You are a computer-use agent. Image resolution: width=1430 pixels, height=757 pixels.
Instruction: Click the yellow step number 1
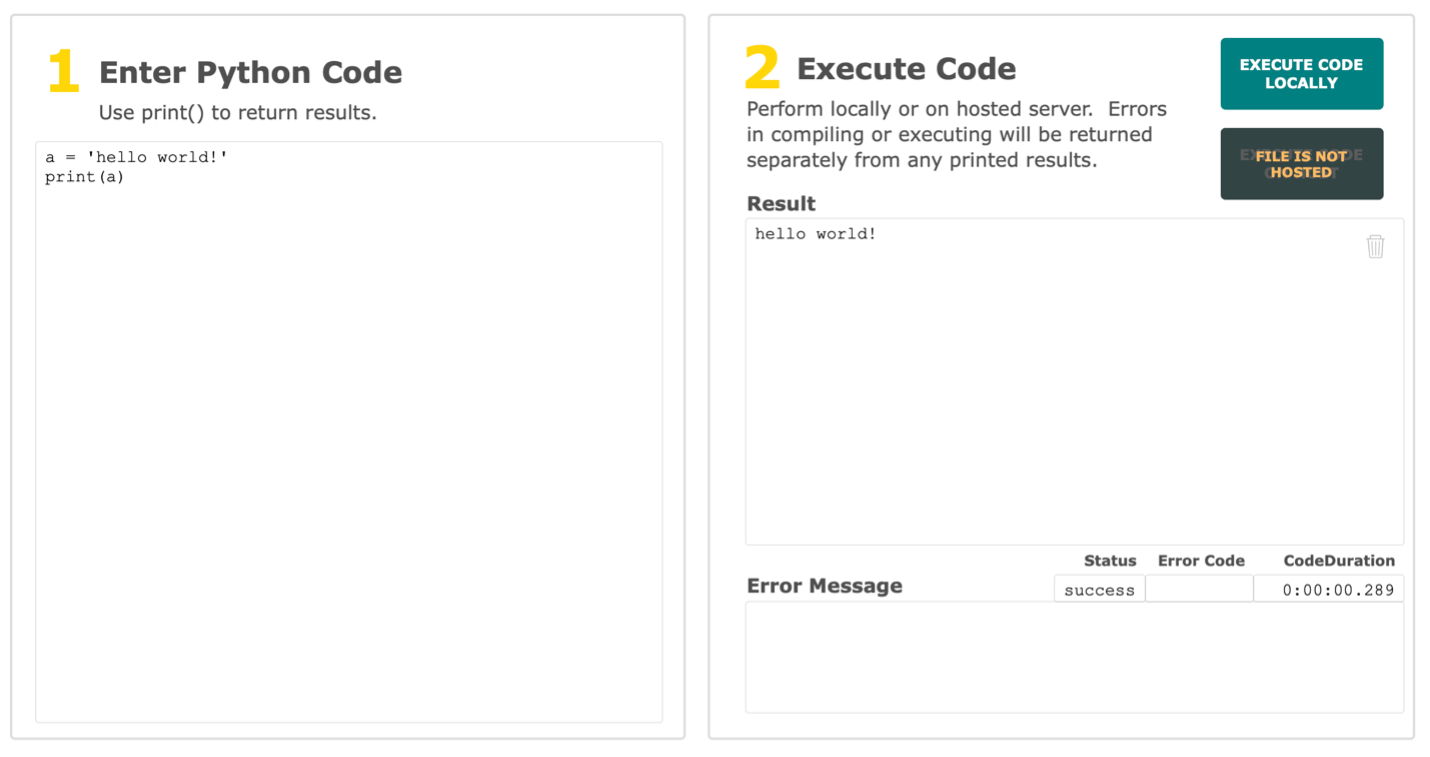pos(63,72)
